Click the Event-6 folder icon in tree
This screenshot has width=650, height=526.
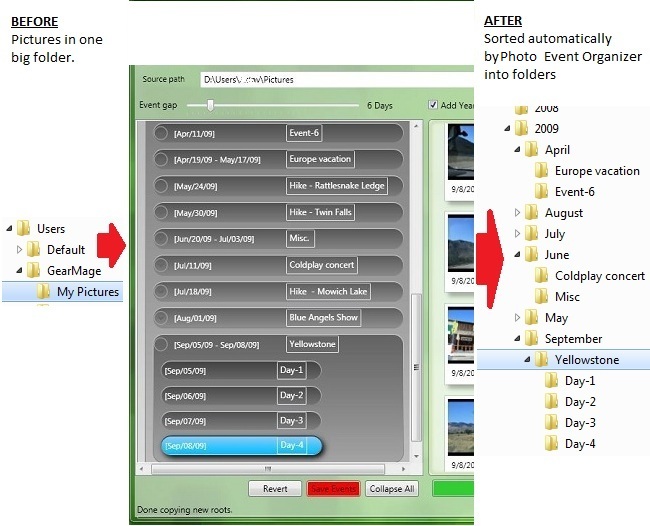541,191
